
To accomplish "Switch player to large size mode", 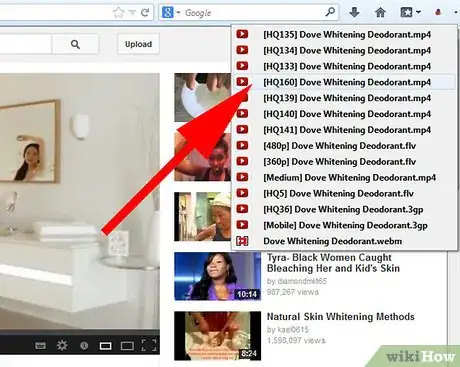I will coord(127,346).
